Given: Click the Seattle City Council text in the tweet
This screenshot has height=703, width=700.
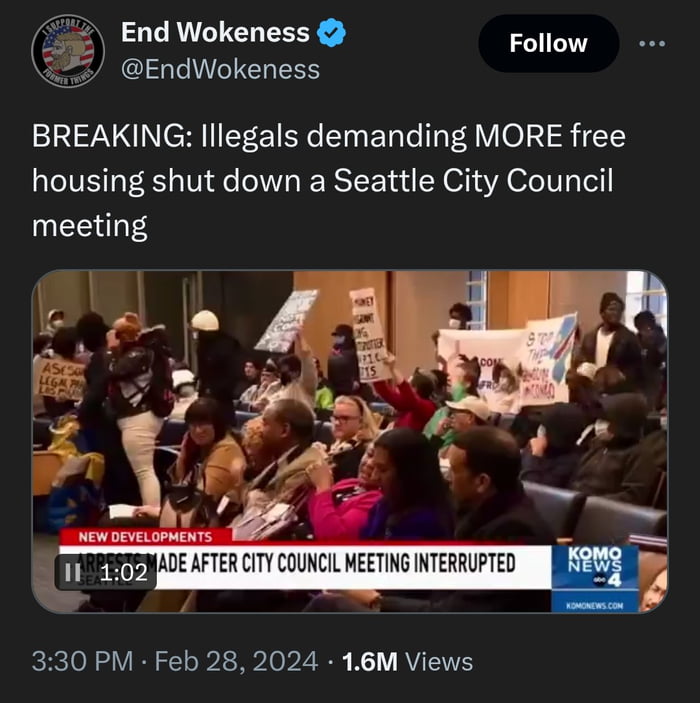Looking at the screenshot, I should (x=473, y=180).
